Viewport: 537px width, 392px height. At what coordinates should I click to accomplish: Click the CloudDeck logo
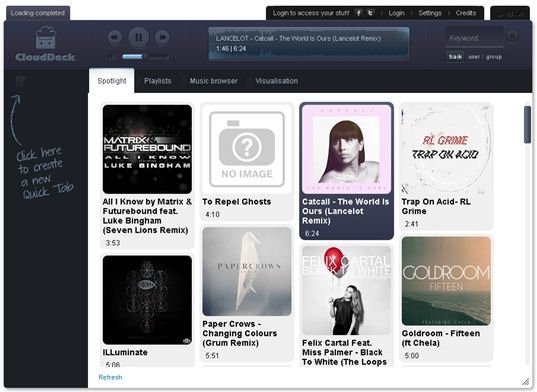tap(45, 44)
